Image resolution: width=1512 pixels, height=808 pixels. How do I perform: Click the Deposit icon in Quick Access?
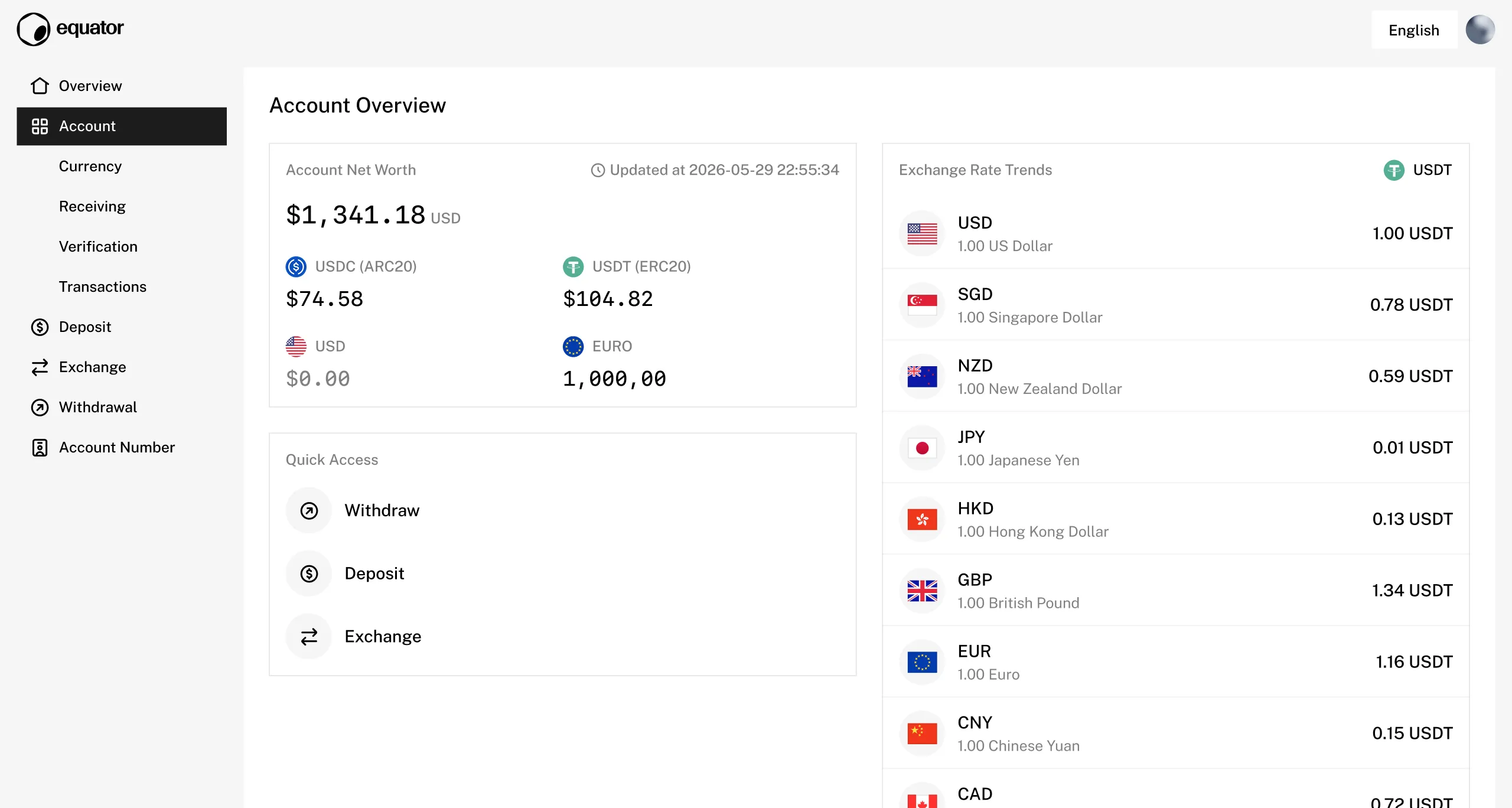coord(309,574)
